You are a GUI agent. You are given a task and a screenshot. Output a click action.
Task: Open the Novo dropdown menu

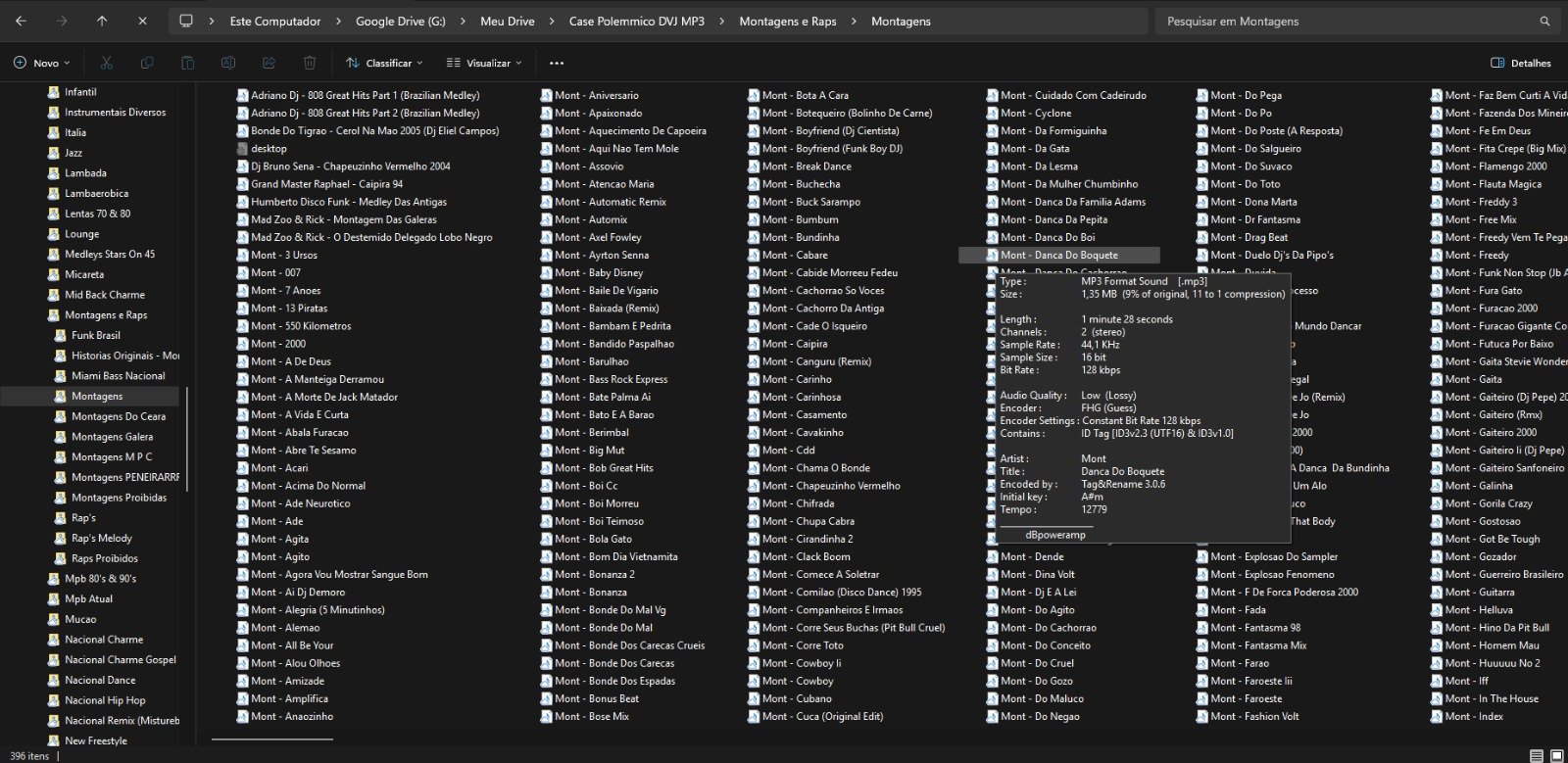[x=42, y=63]
